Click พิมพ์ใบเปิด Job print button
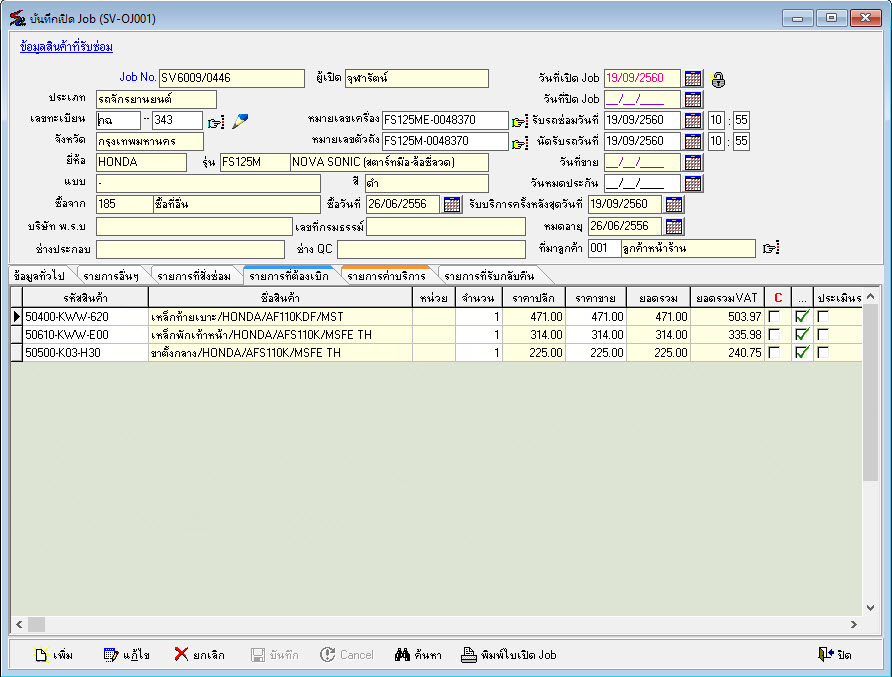This screenshot has width=892, height=677. [509, 655]
